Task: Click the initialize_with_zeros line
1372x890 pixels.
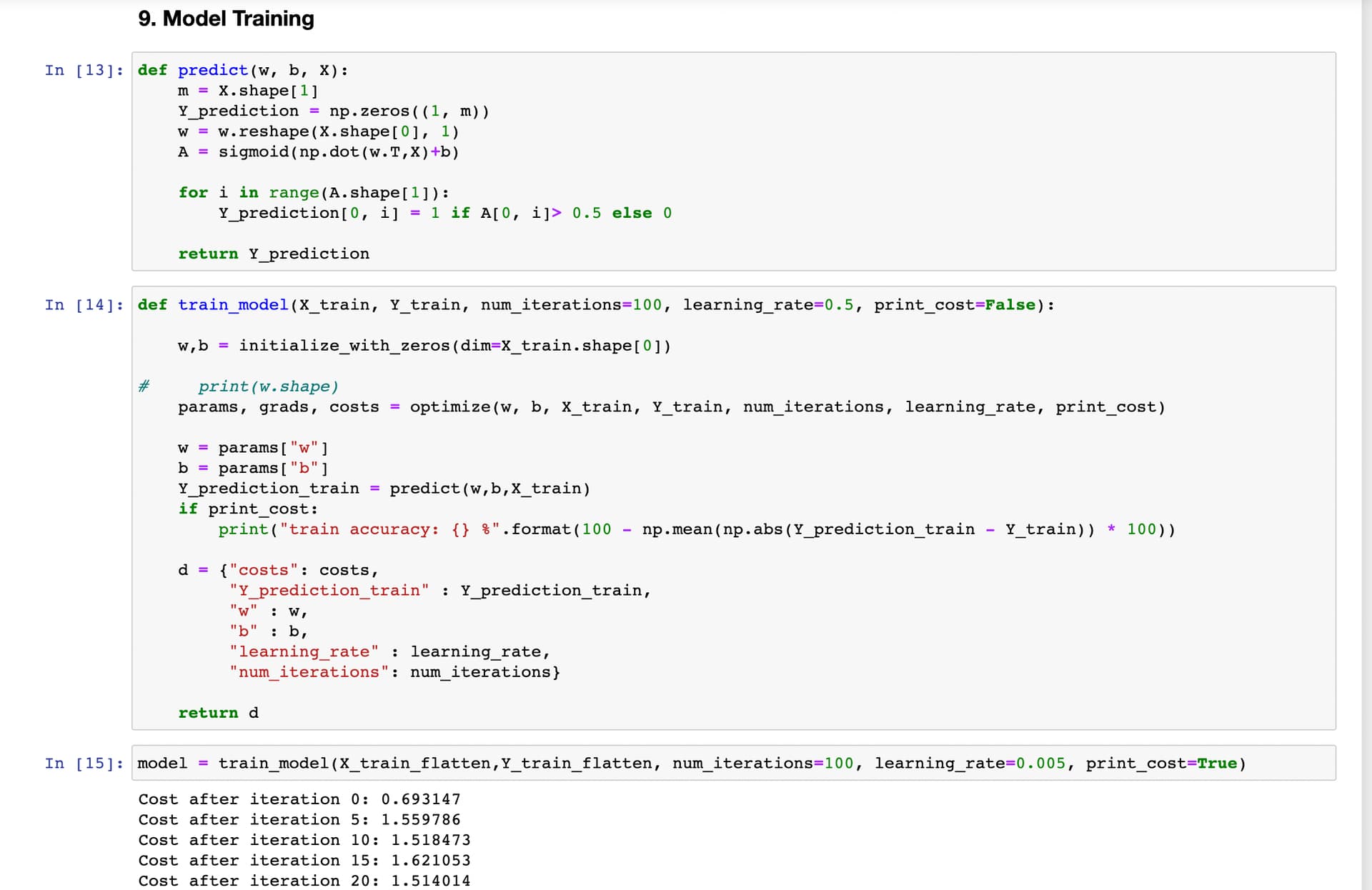Action: click(x=424, y=346)
